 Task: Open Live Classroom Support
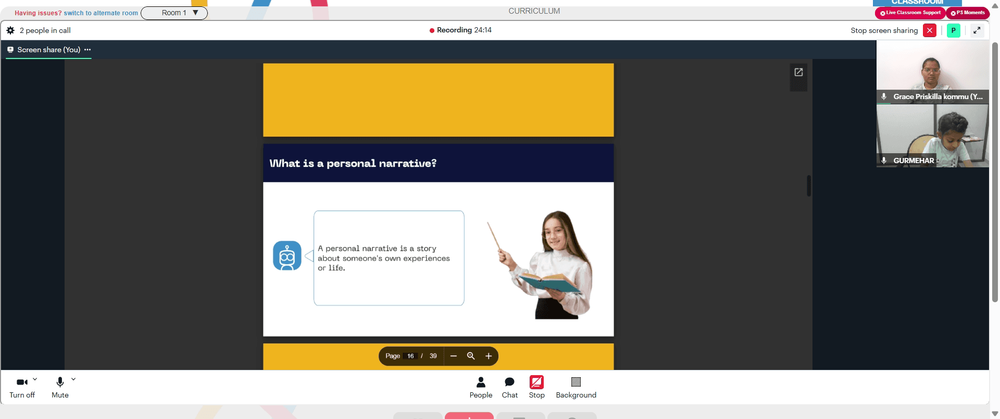910,13
